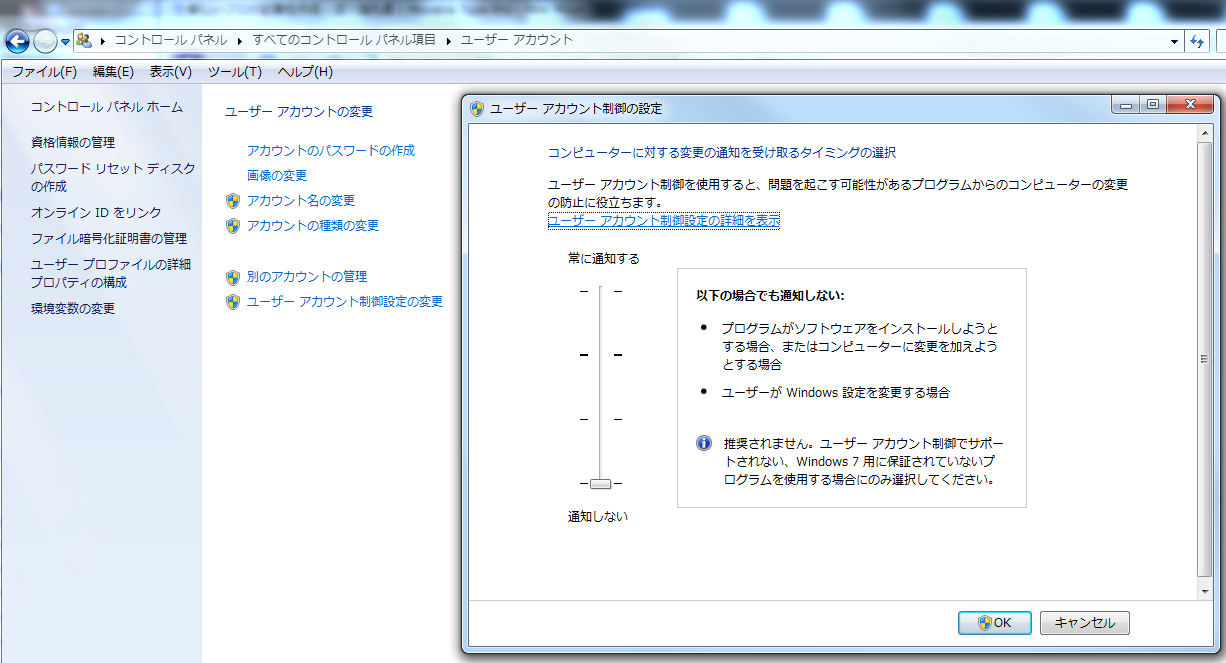This screenshot has height=663, width=1226.
Task: Click shield icon next to アカウントの種類の変更
Action: coord(233,226)
